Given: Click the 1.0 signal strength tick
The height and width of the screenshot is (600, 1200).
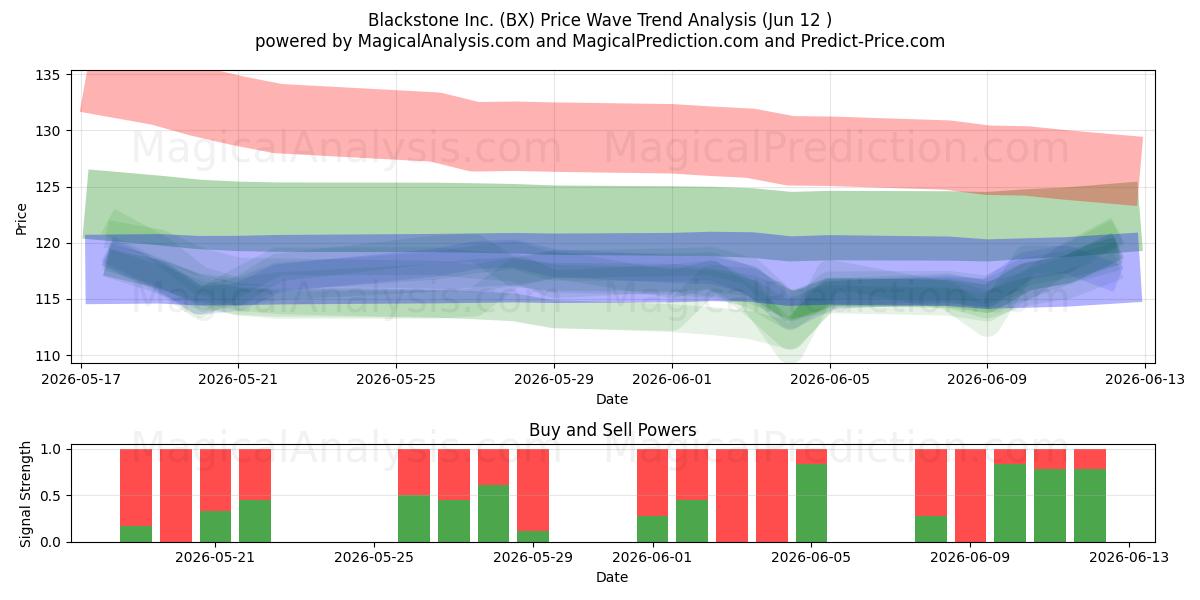Looking at the screenshot, I should [x=51, y=449].
